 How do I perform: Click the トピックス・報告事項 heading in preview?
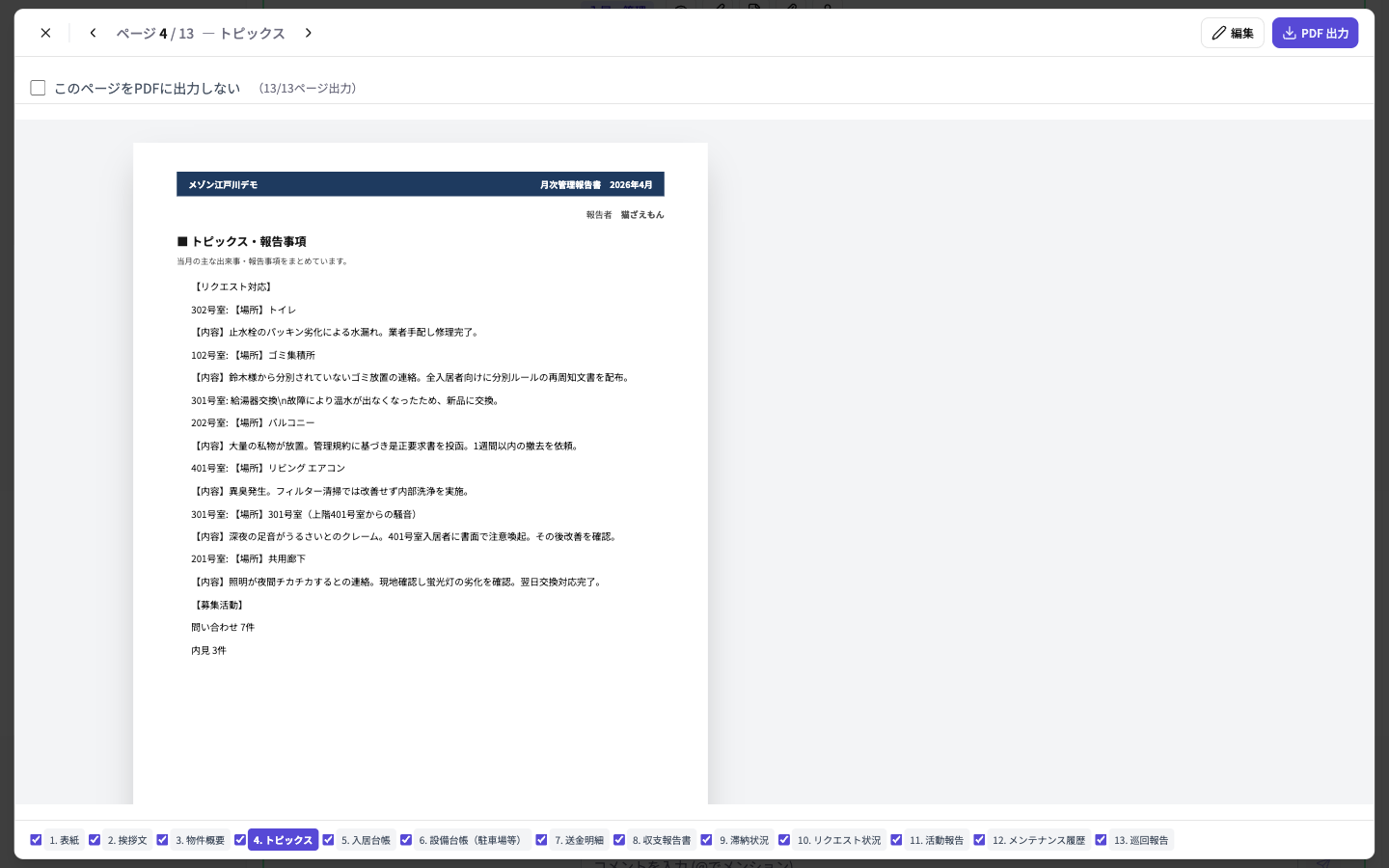(241, 242)
